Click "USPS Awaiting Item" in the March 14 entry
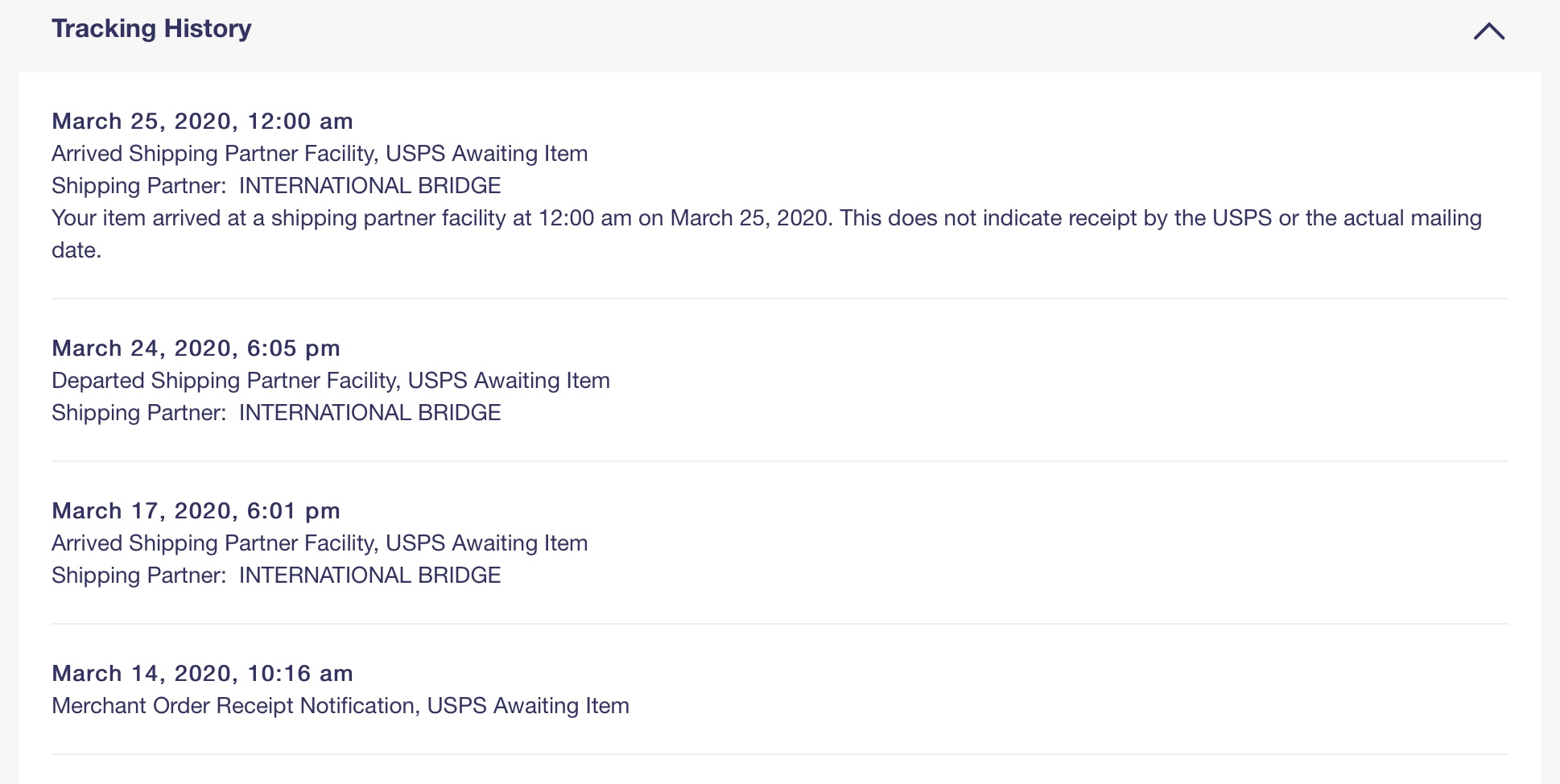Image resolution: width=1560 pixels, height=784 pixels. pos(528,706)
